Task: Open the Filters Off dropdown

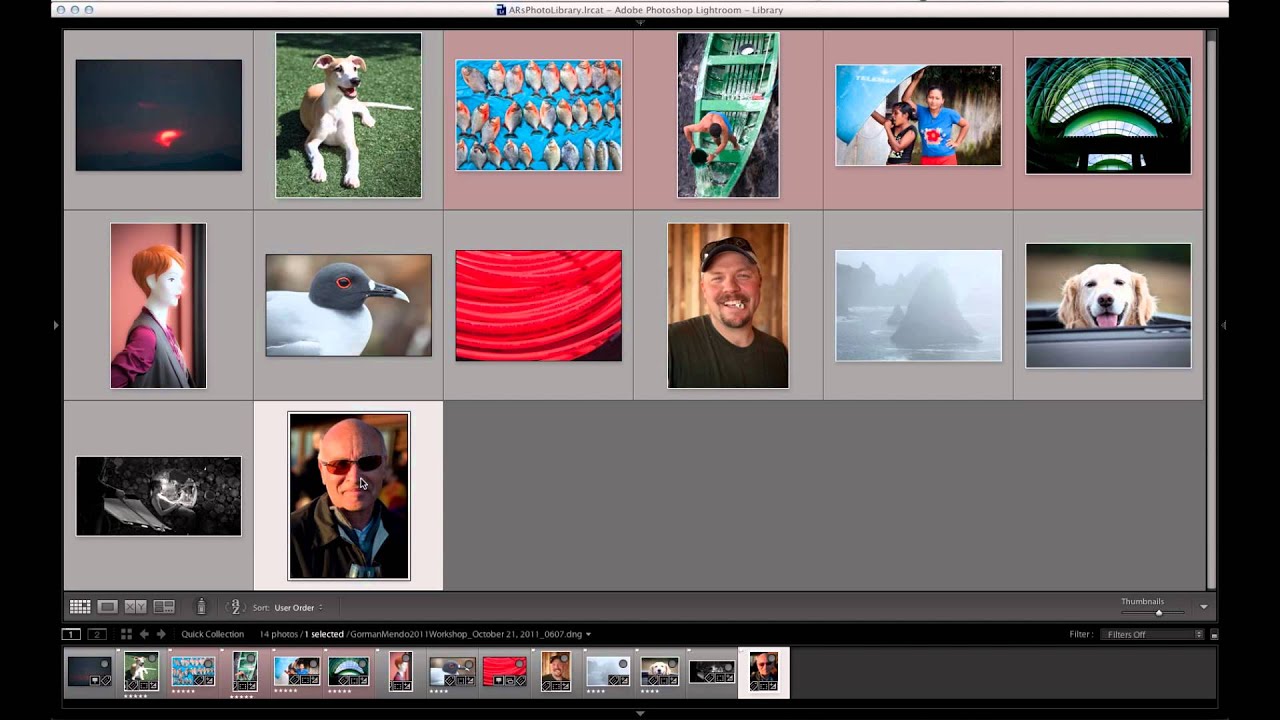Action: click(1152, 634)
